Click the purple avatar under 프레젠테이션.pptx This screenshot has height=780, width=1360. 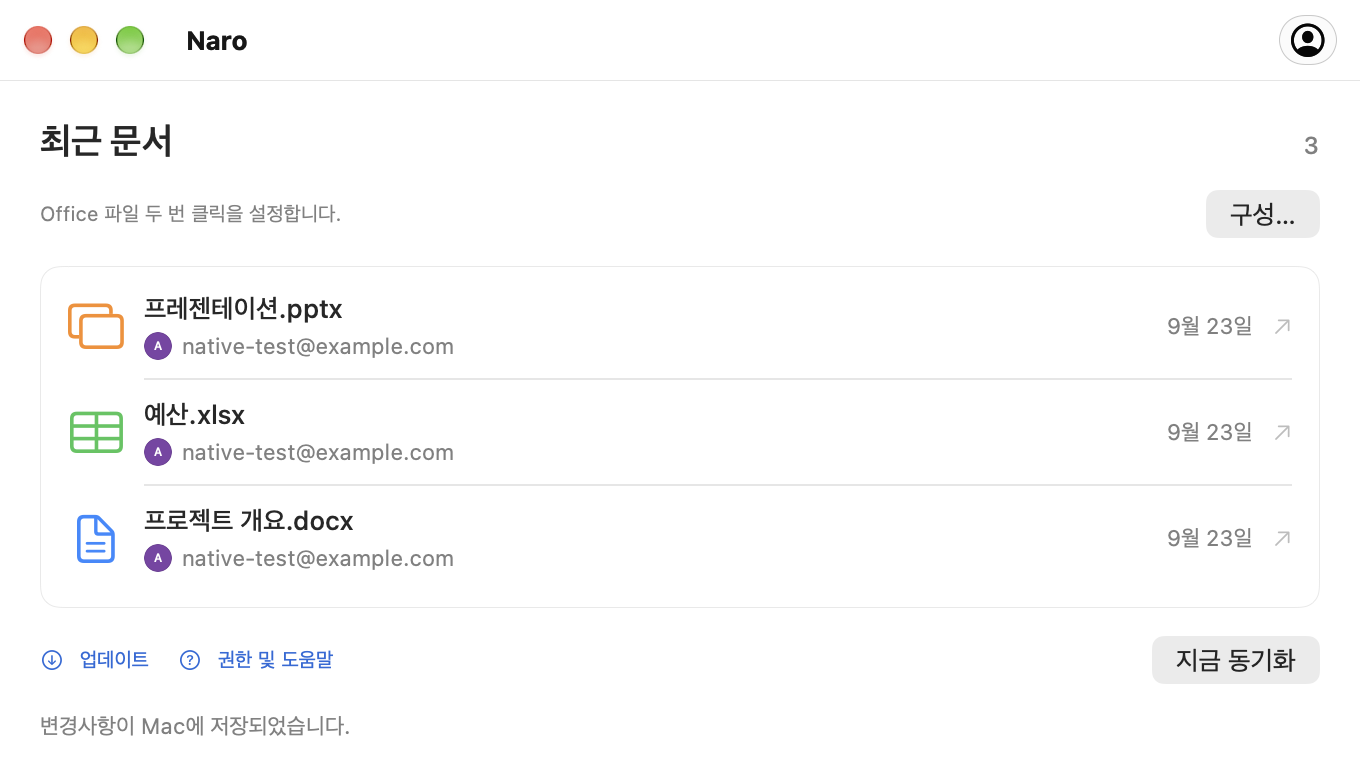point(158,346)
